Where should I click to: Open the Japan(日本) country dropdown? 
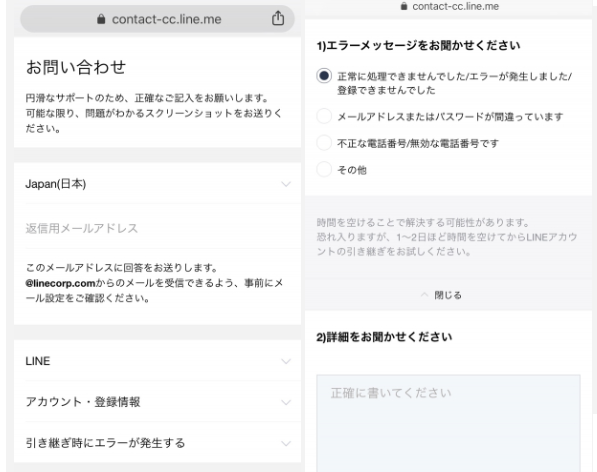pos(158,184)
